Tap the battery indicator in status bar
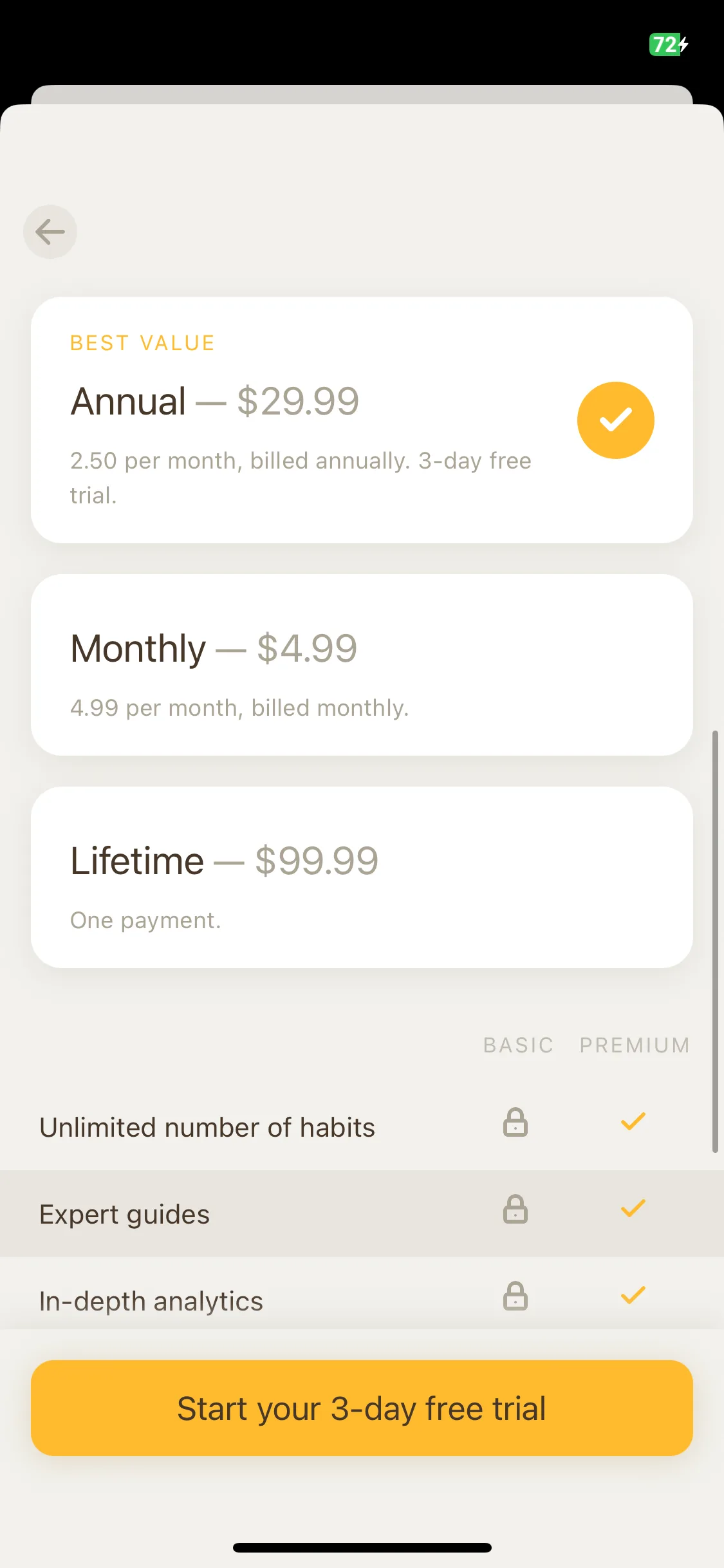 click(x=669, y=44)
